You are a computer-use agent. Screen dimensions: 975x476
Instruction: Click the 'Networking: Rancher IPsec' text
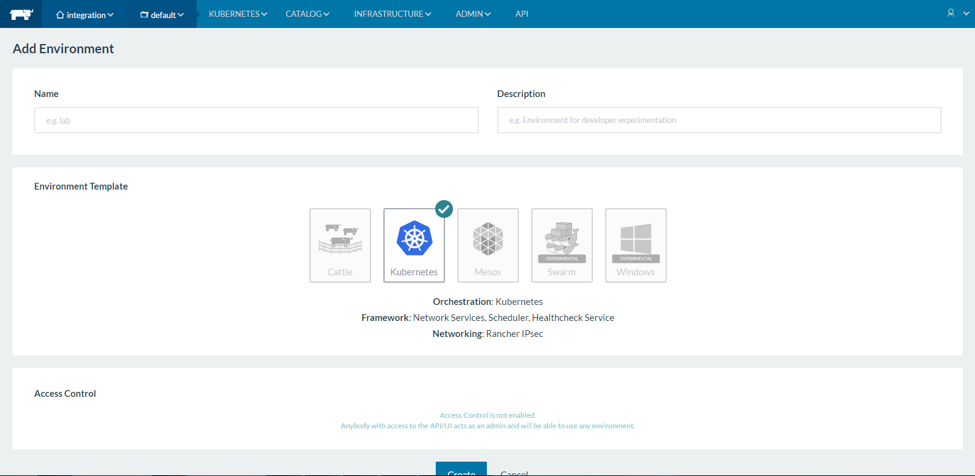pos(488,334)
